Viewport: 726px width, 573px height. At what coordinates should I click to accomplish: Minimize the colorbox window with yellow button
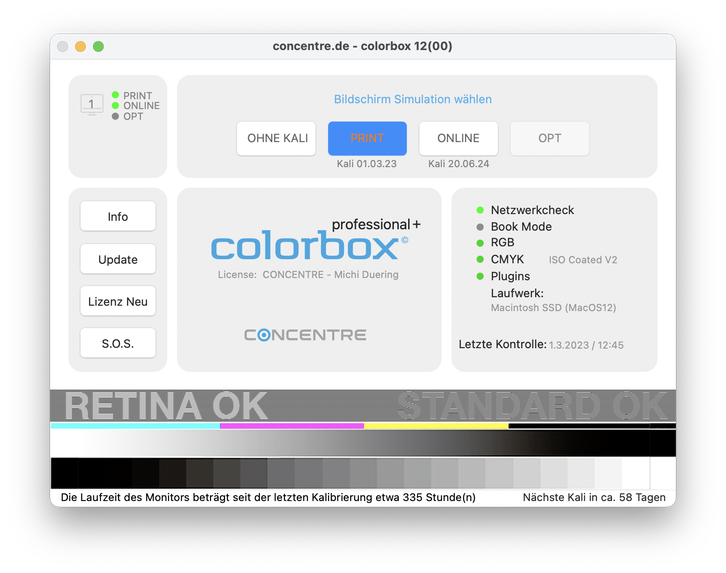pyautogui.click(x=81, y=46)
